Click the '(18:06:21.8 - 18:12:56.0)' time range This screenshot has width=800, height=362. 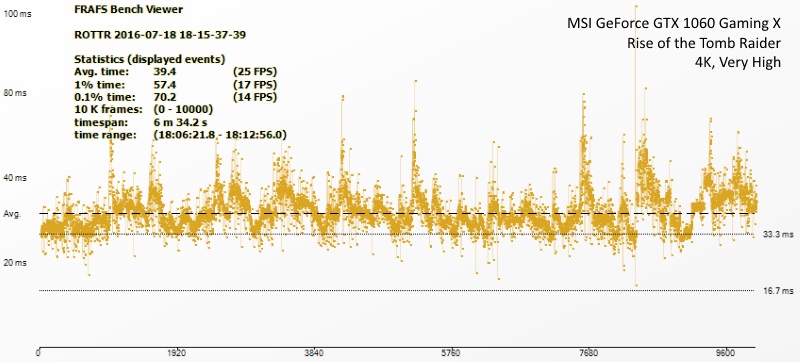(x=219, y=135)
